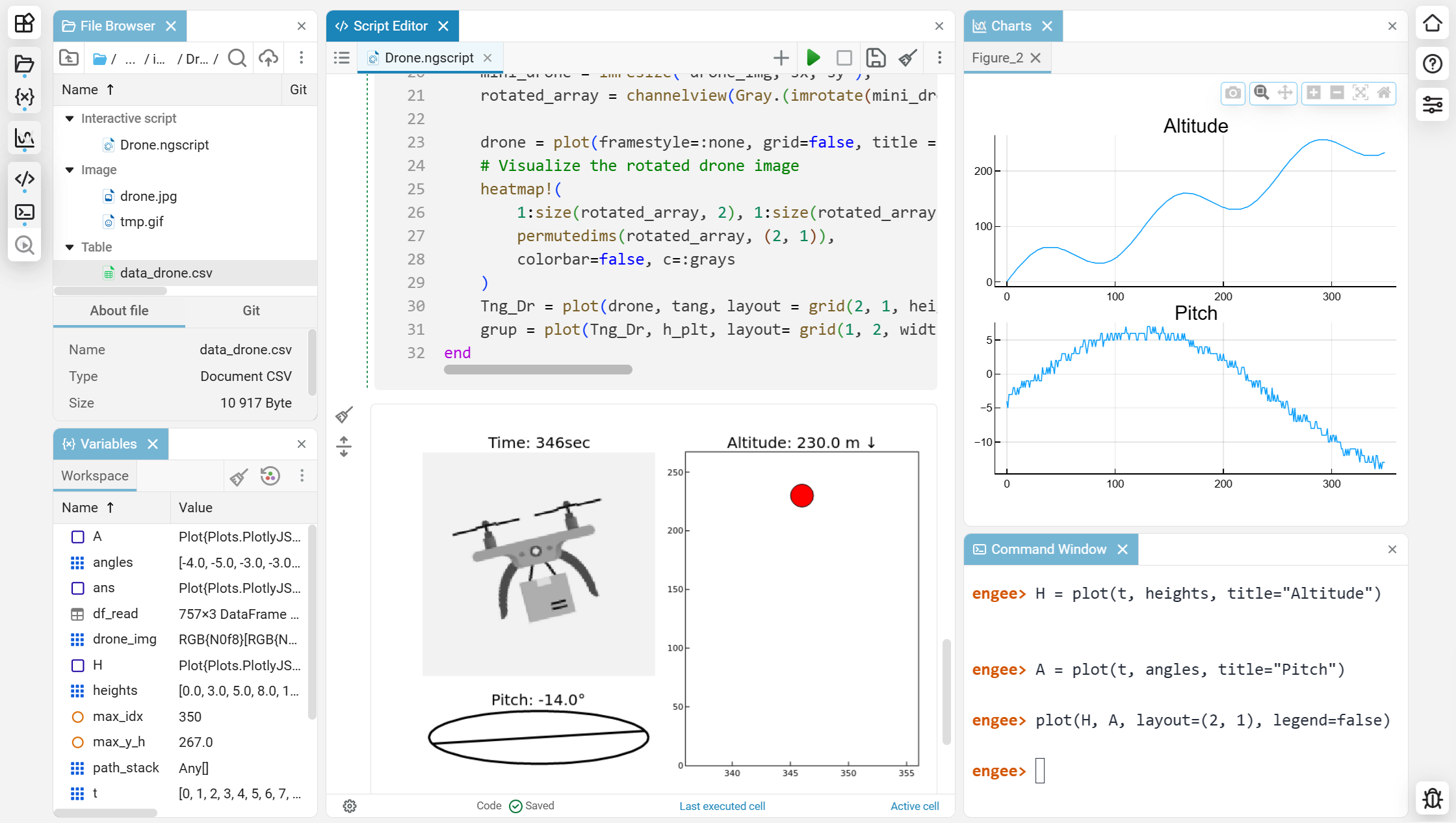Viewport: 1456px width, 823px height.
Task: Click the Active cell link
Action: pos(914,806)
